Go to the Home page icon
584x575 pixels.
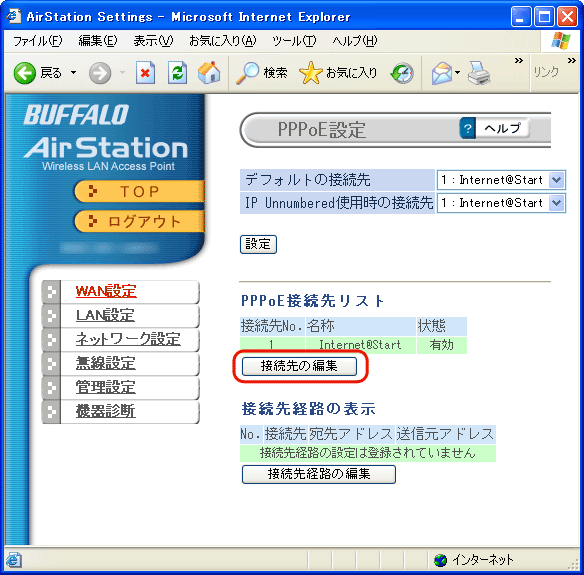pos(209,72)
